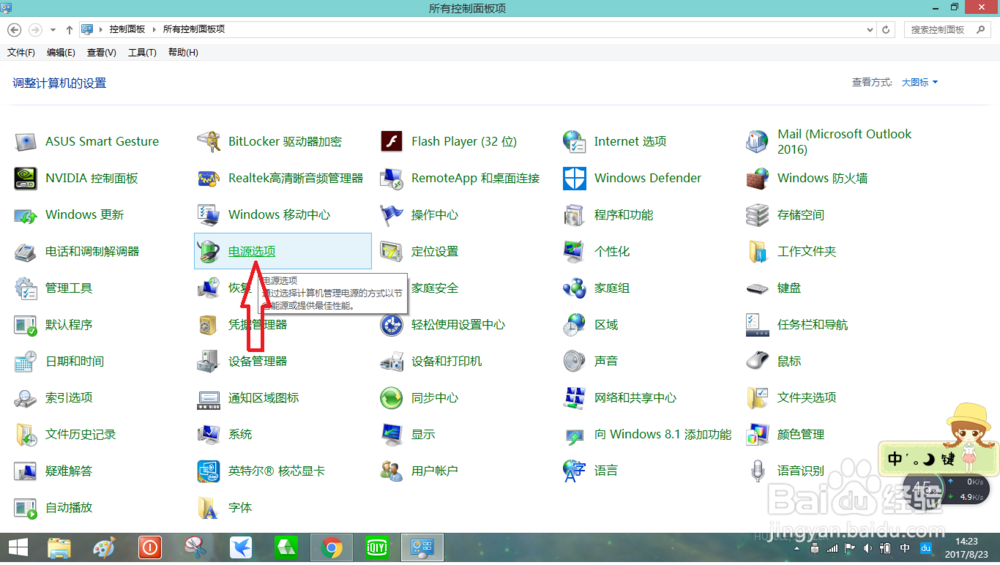The image size is (1000, 565).
Task: Open the 任务栏和导航 link
Action: click(812, 325)
